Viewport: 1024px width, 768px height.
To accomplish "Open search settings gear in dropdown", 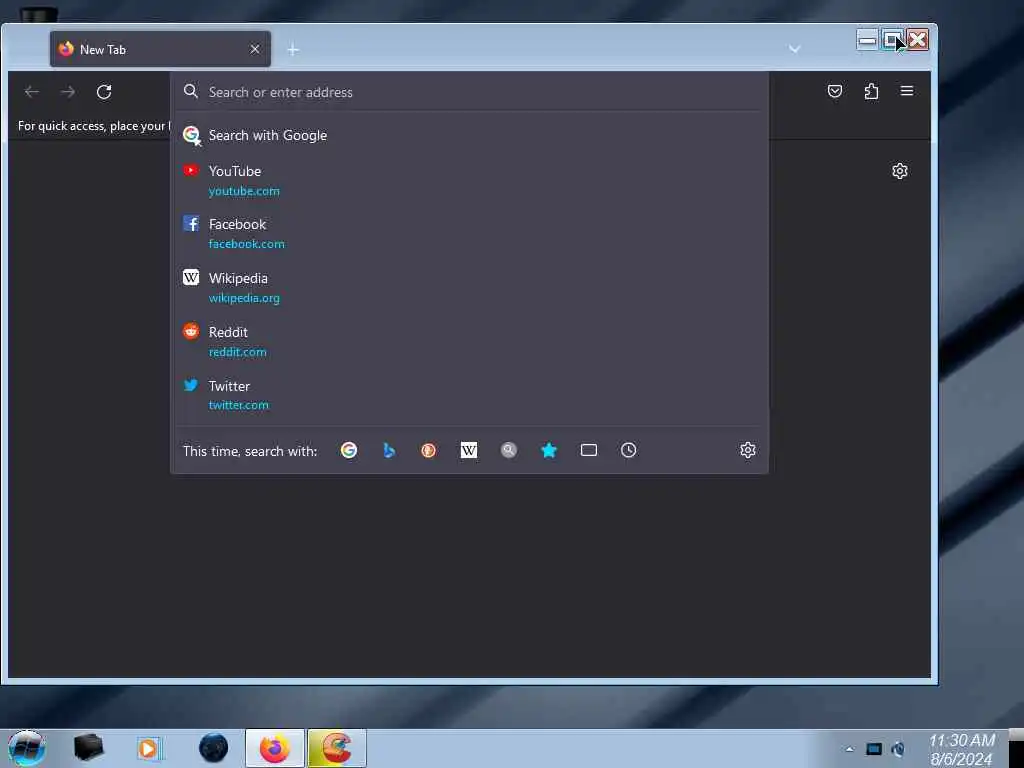I will [x=748, y=450].
